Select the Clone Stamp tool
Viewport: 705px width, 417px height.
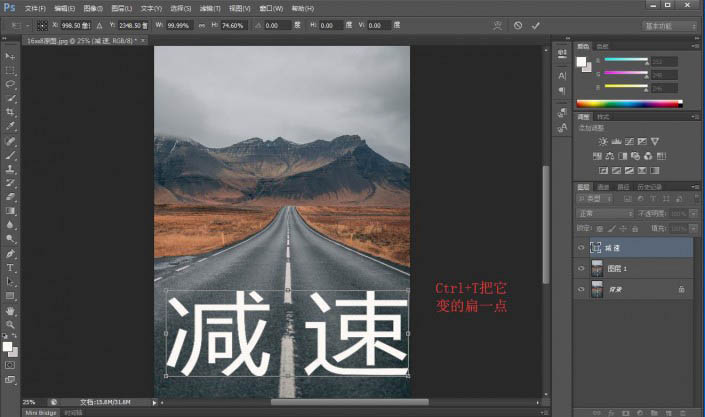coord(10,170)
